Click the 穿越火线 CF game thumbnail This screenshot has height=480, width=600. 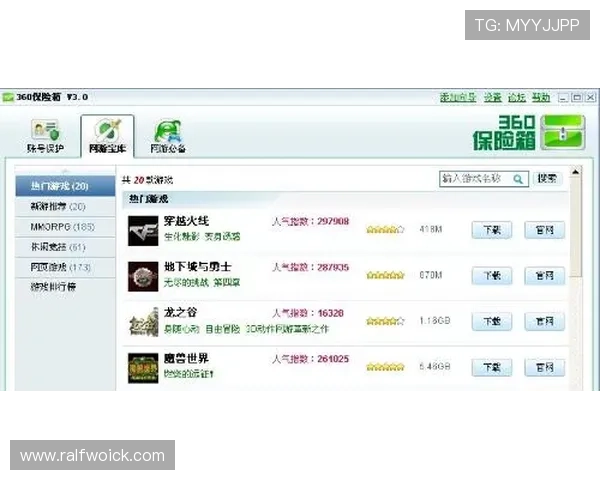point(143,230)
